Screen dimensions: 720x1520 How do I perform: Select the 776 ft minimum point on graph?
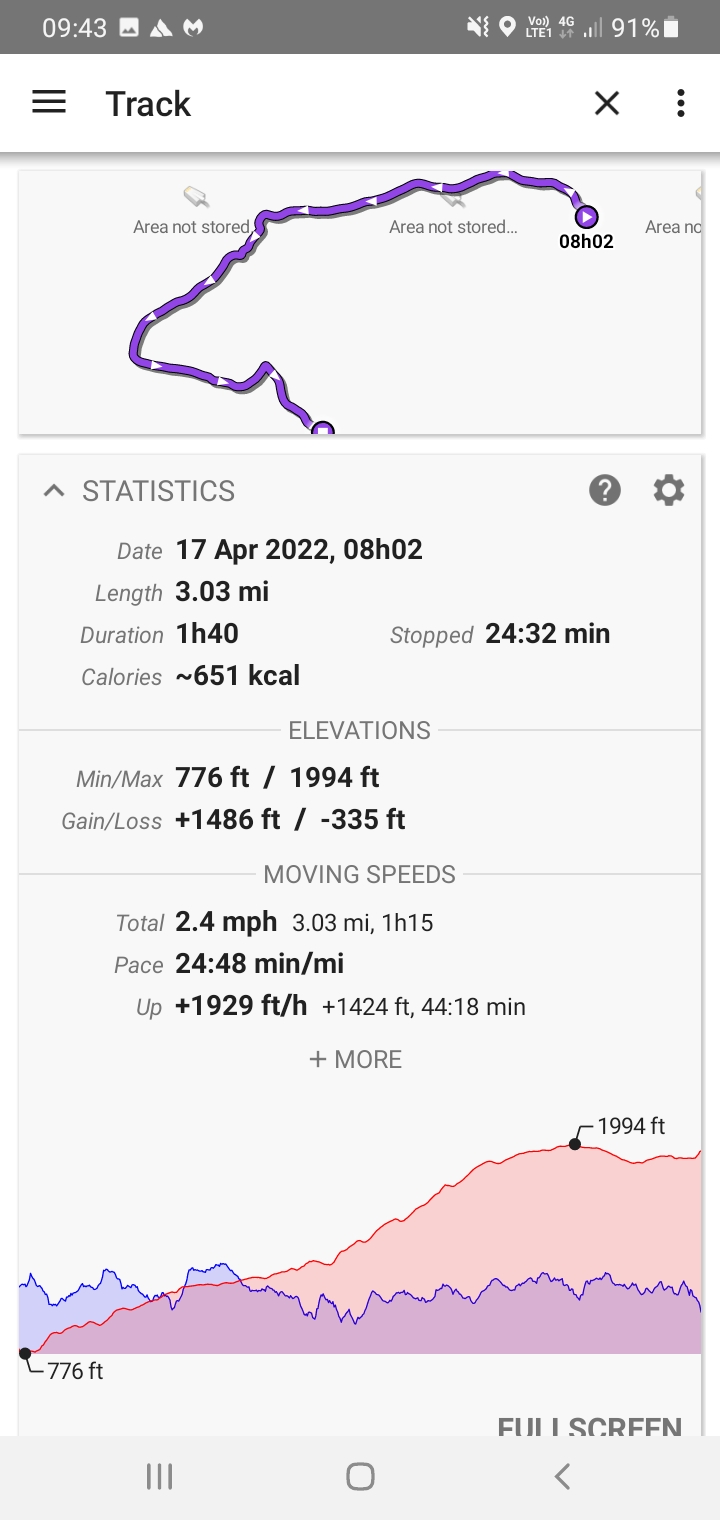point(25,1354)
